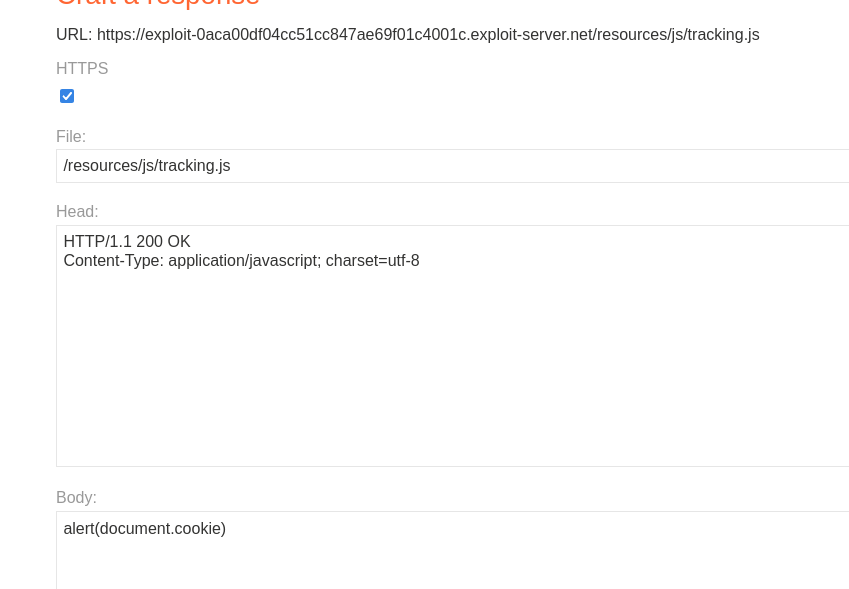This screenshot has width=849, height=589.
Task: Click the "File:" field label
Action: [71, 137]
